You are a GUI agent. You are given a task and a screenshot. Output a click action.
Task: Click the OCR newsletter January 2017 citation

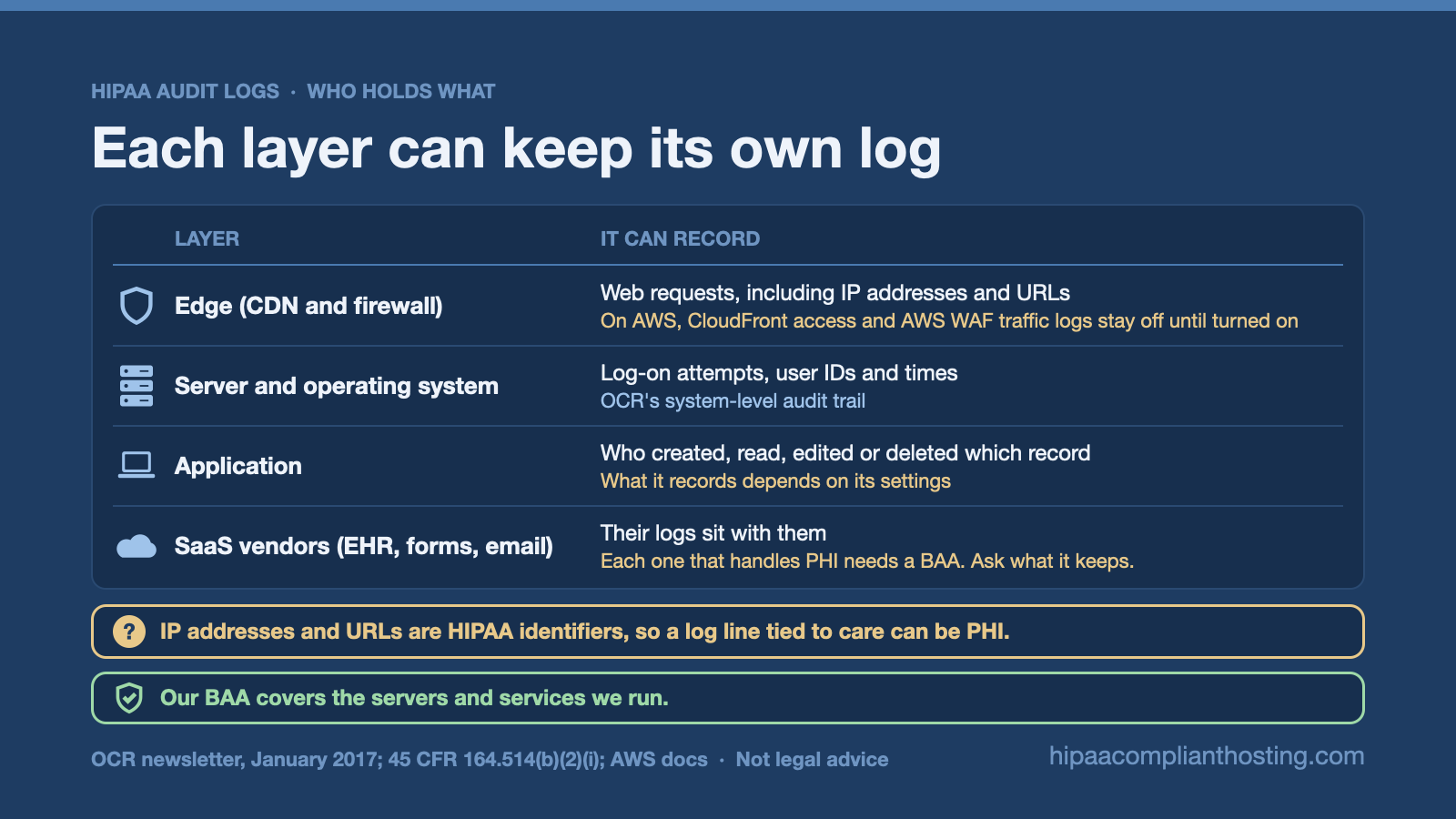(399, 759)
